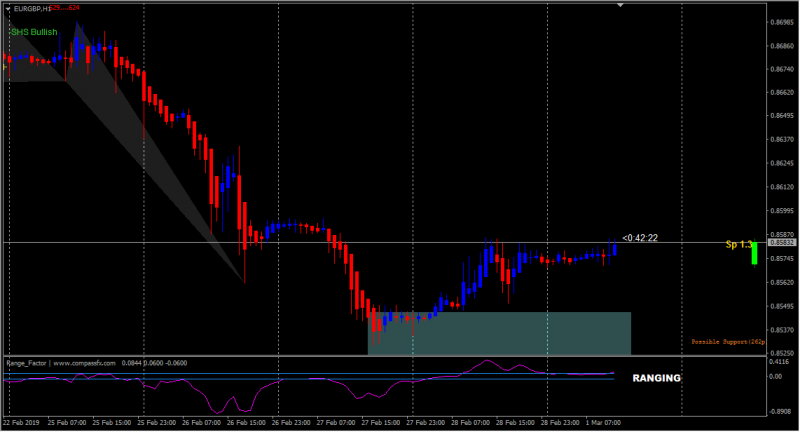This screenshot has height=432, width=800.
Task: Select the green SHS Bullish label
Action: tap(34, 32)
